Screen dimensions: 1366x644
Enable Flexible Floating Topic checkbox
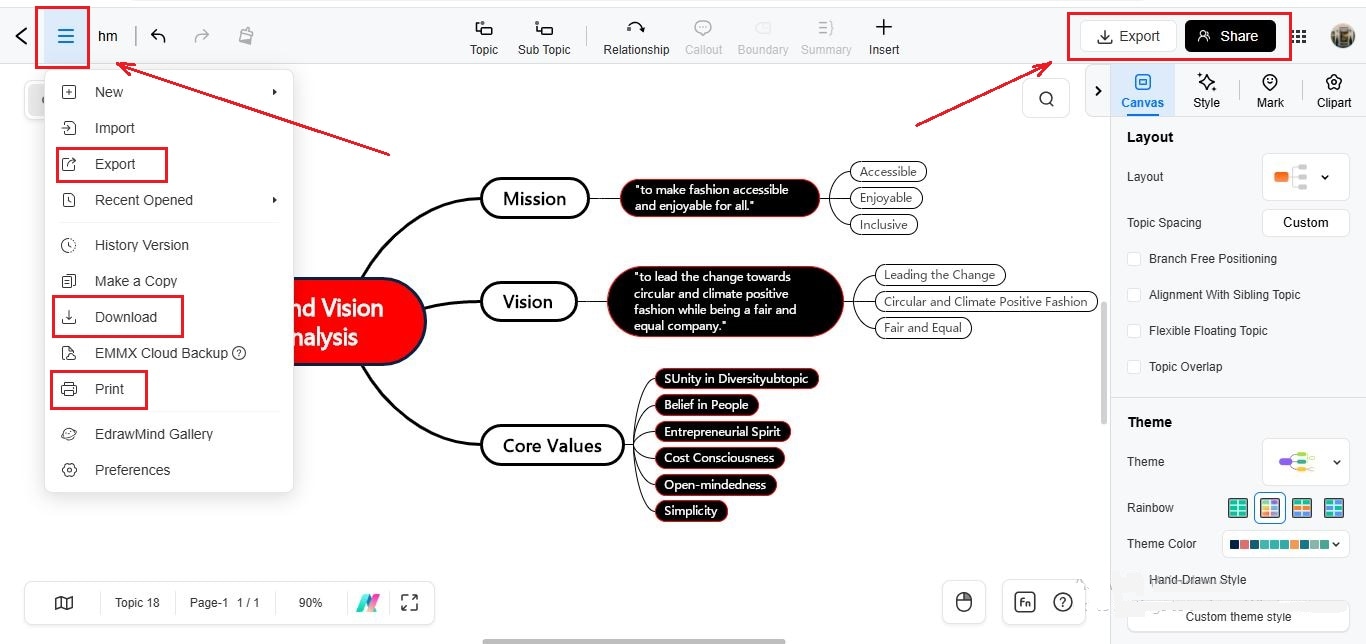(1134, 331)
